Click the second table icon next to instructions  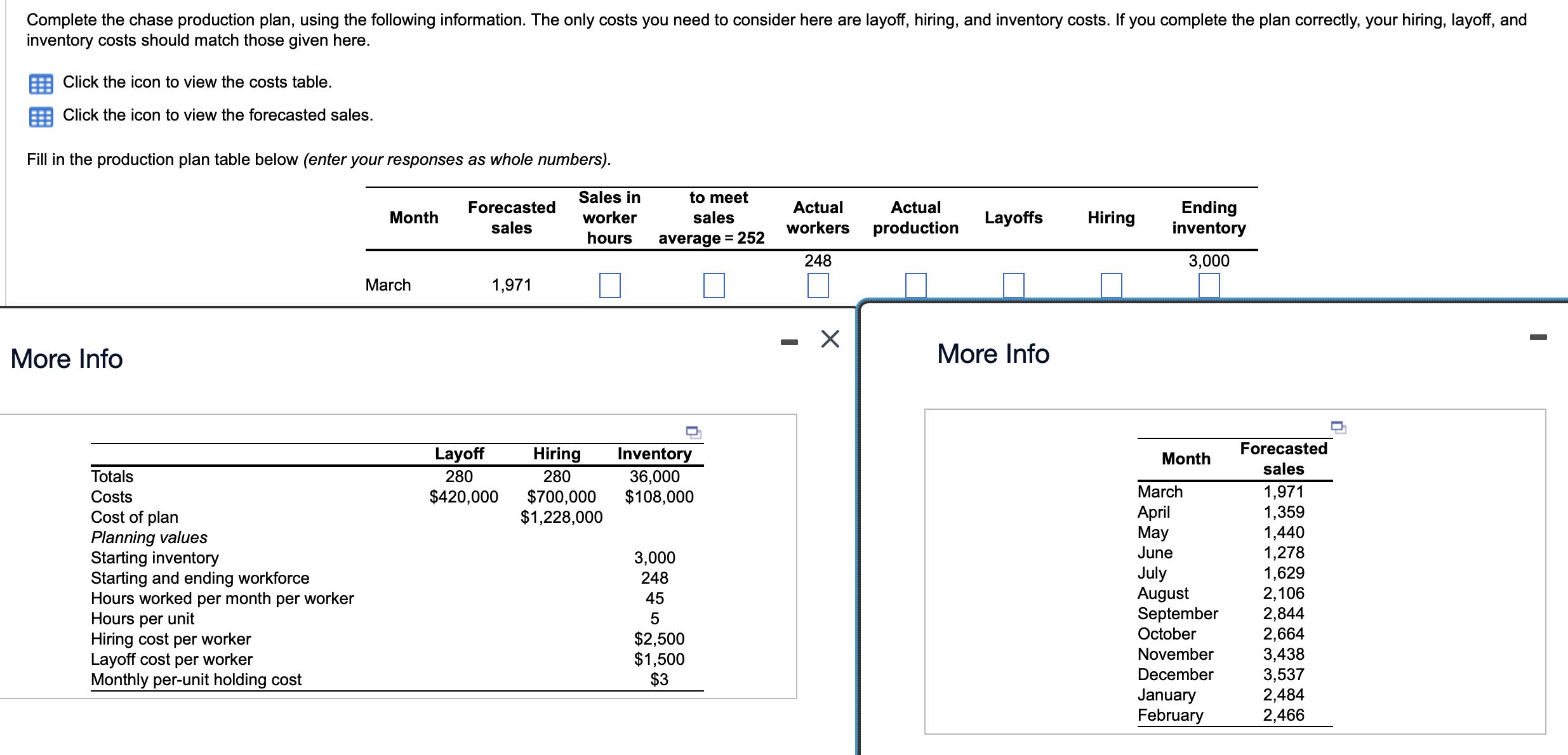[41, 115]
